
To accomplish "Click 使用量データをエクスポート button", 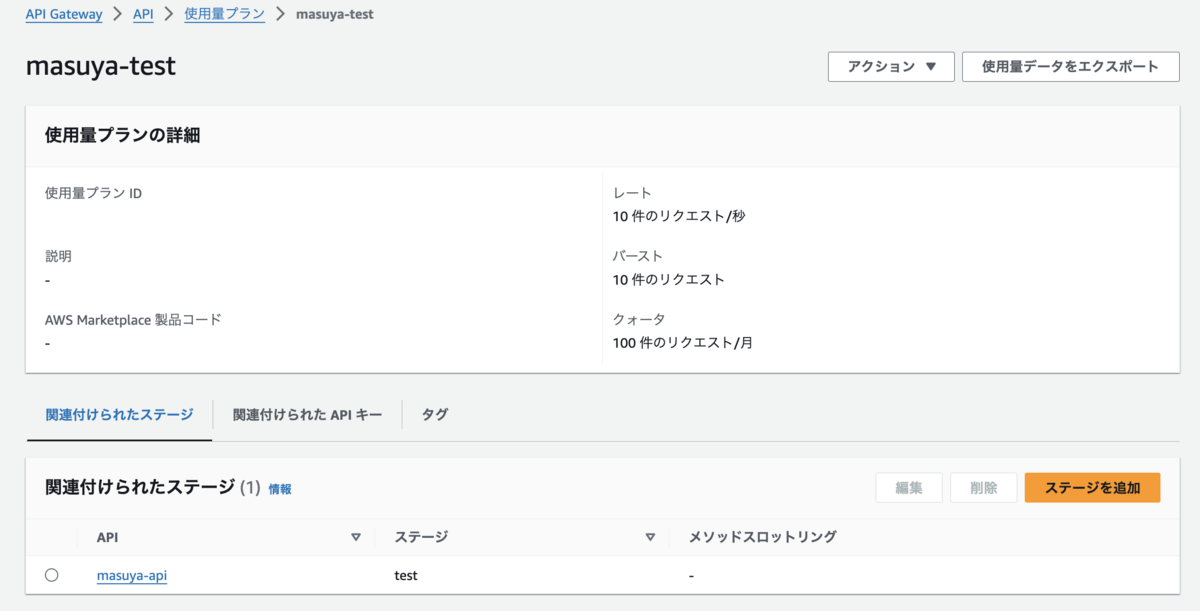I will pyautogui.click(x=1070, y=67).
